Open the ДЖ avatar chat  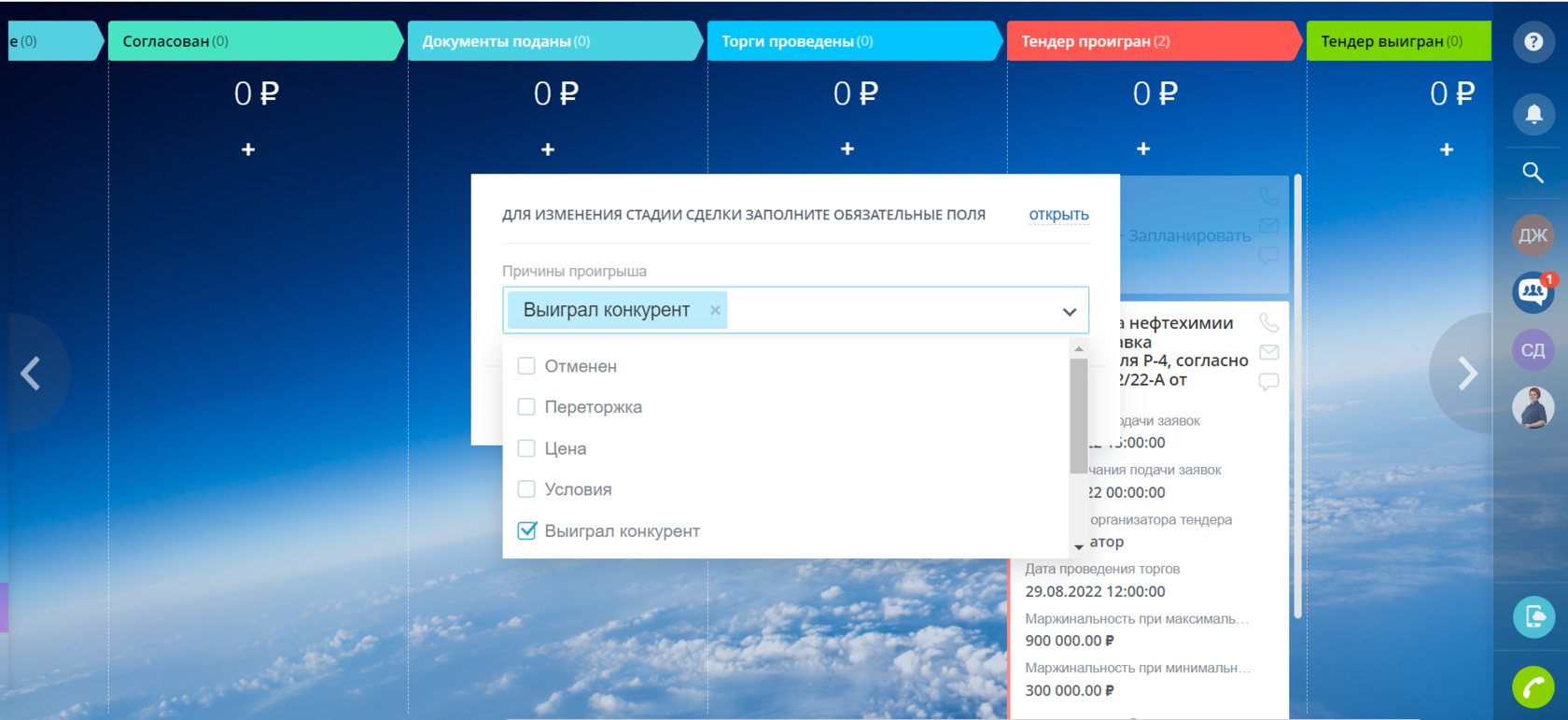pyautogui.click(x=1533, y=235)
